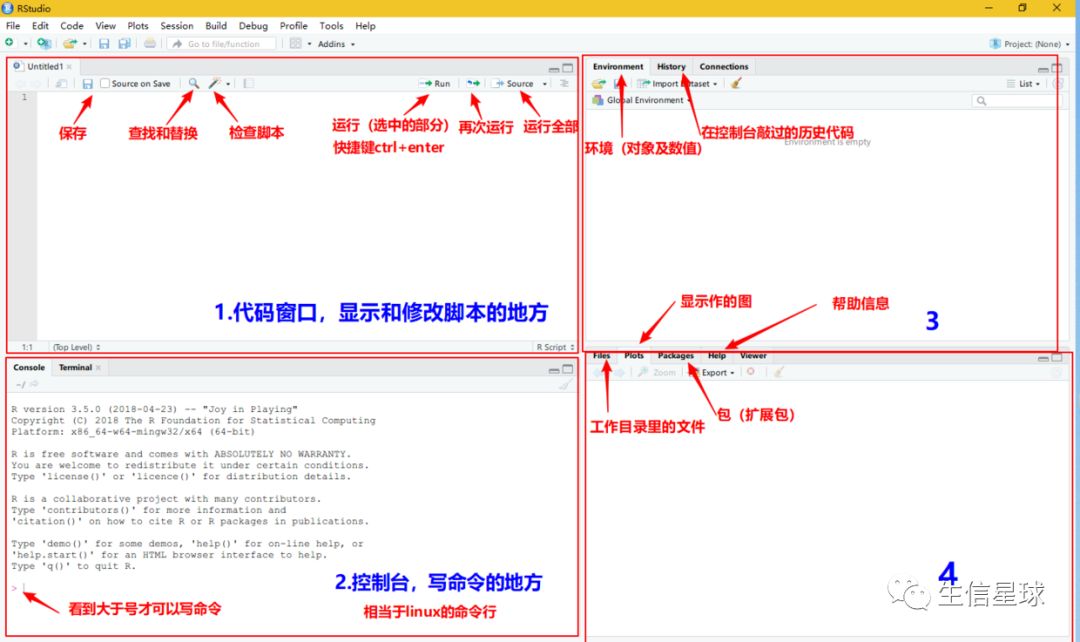This screenshot has height=642, width=1080.
Task: Click the Re-run previous code icon
Action: click(x=473, y=83)
